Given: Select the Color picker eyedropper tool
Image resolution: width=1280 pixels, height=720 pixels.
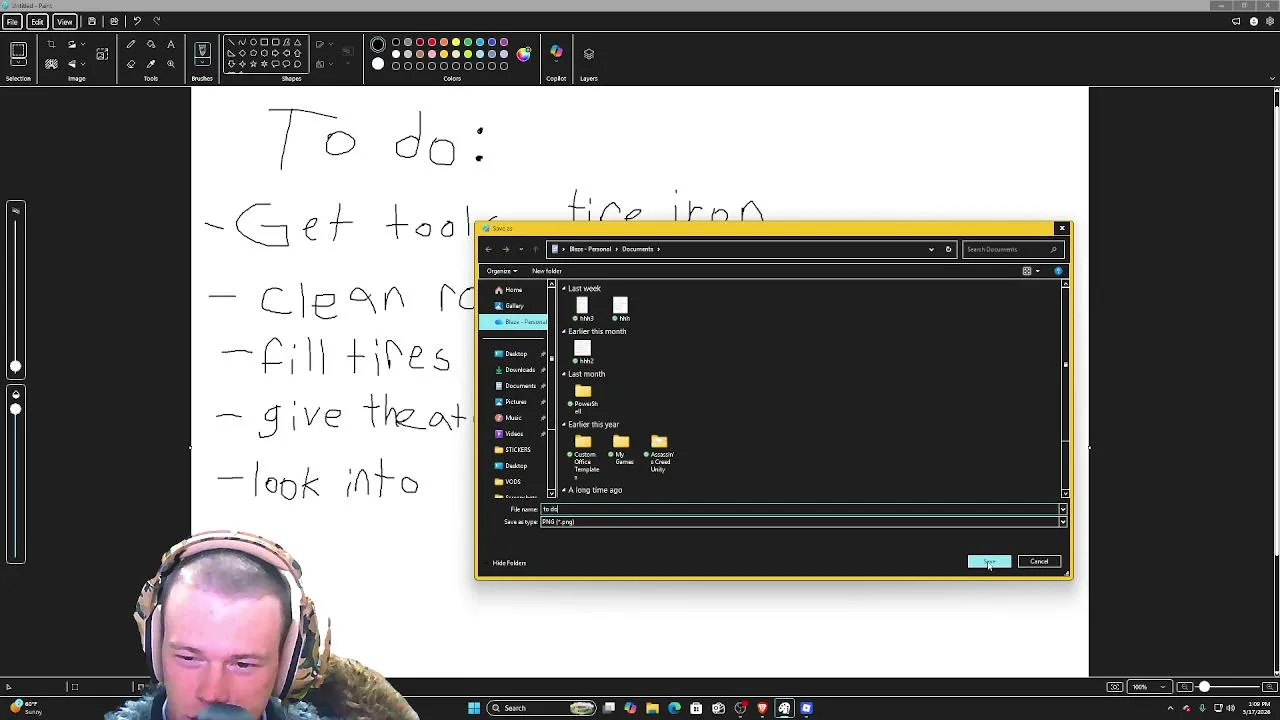Looking at the screenshot, I should point(151,64).
